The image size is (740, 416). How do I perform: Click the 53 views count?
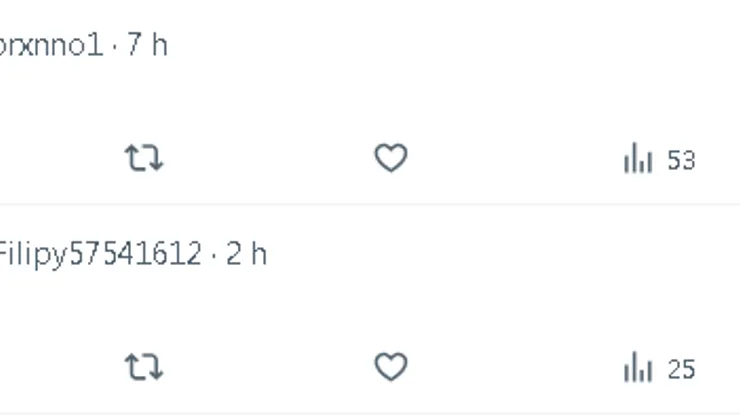(681, 160)
